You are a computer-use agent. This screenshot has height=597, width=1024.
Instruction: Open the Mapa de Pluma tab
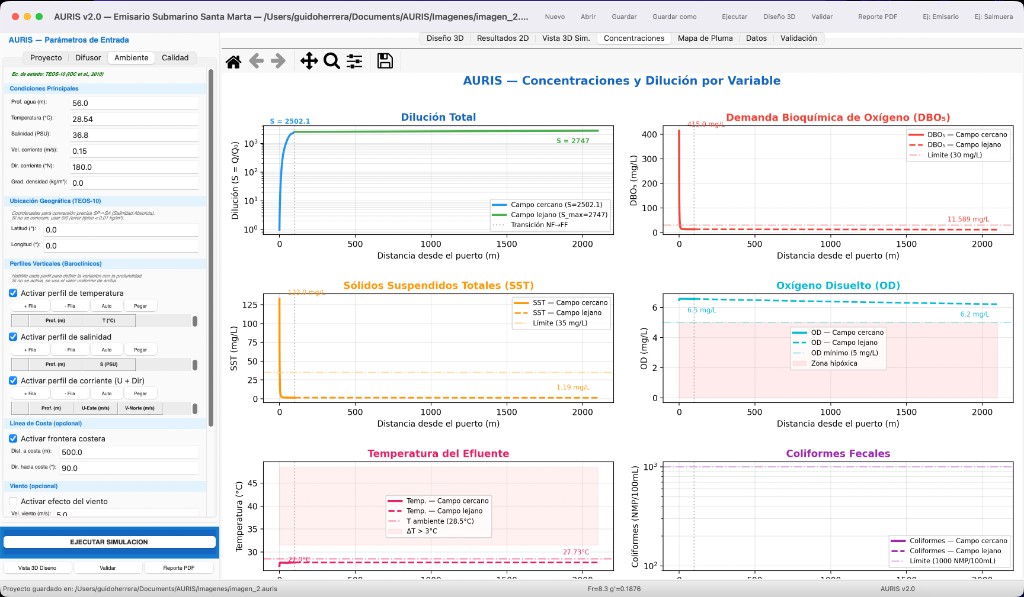point(705,39)
